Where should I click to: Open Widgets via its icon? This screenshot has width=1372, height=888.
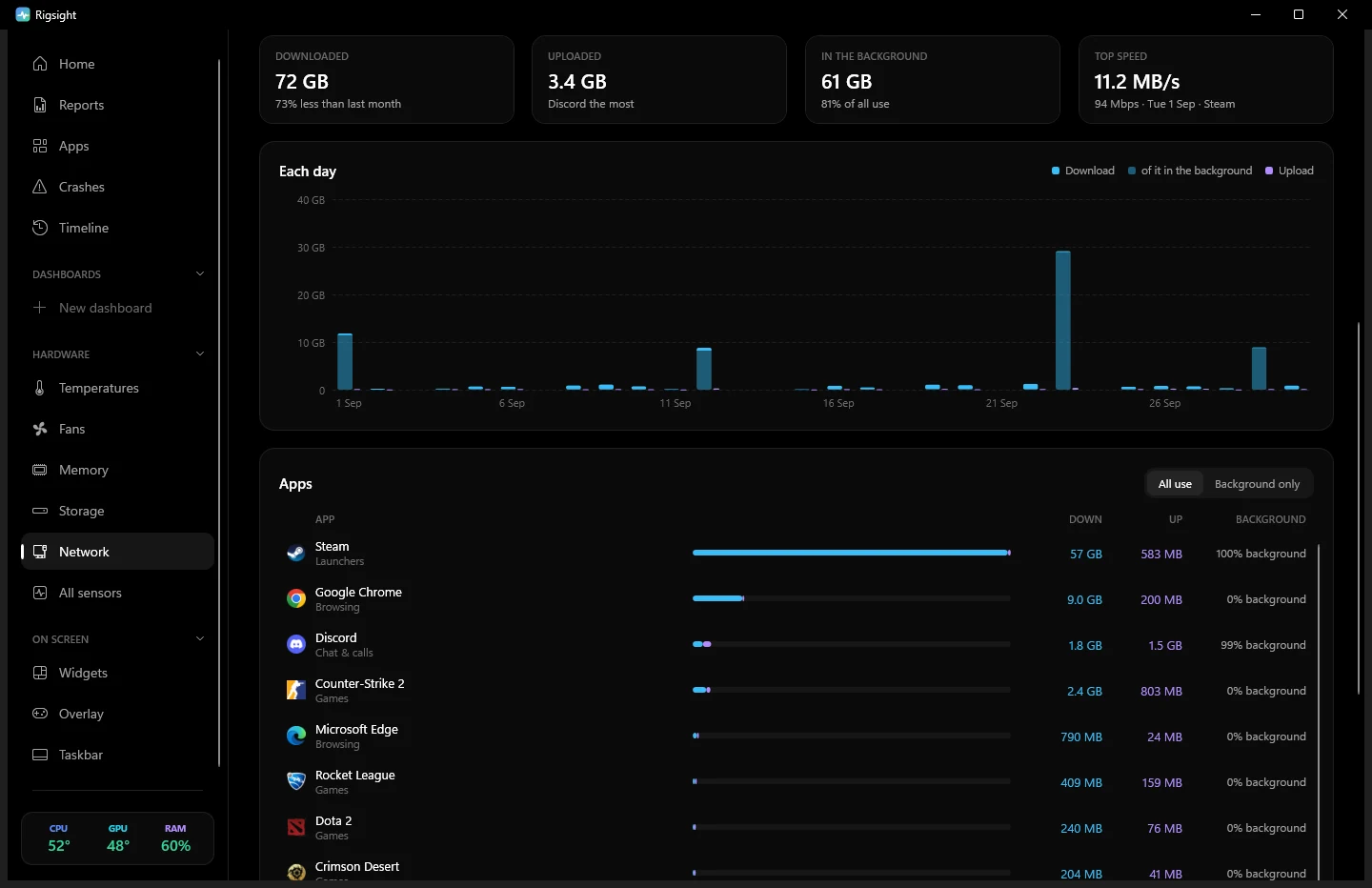click(x=40, y=673)
